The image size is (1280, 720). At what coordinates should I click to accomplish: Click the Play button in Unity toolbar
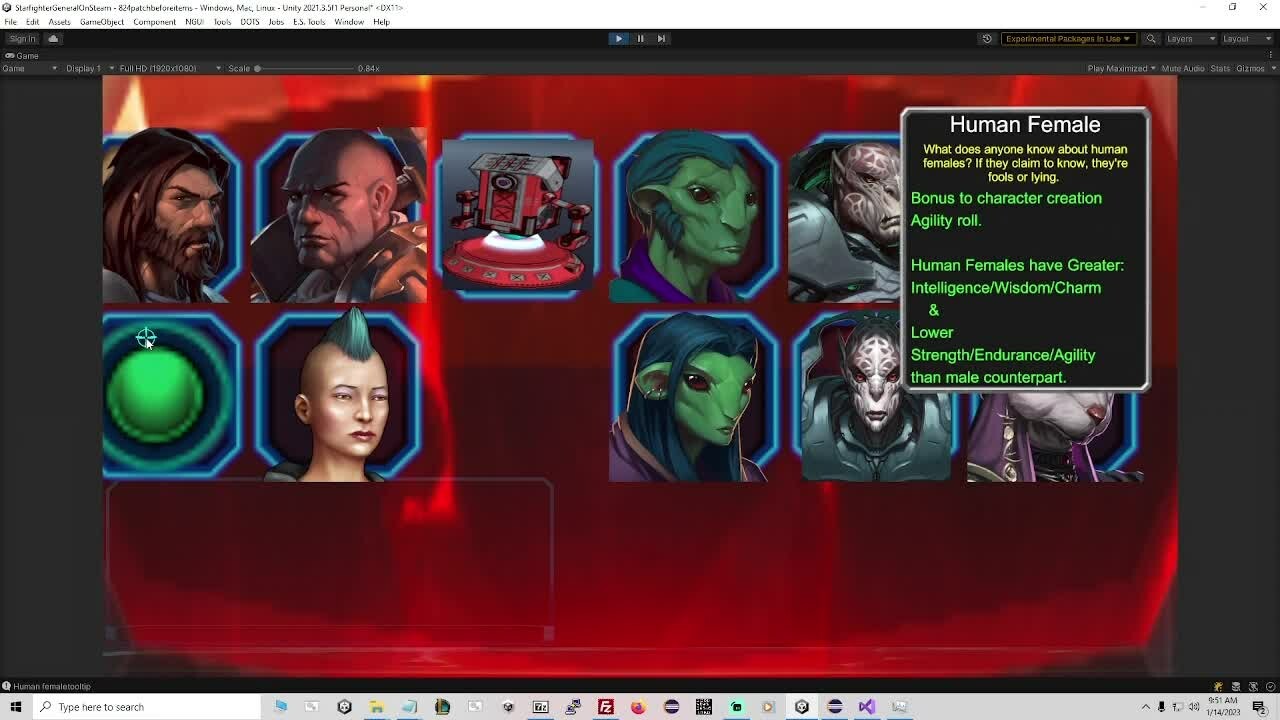[618, 39]
